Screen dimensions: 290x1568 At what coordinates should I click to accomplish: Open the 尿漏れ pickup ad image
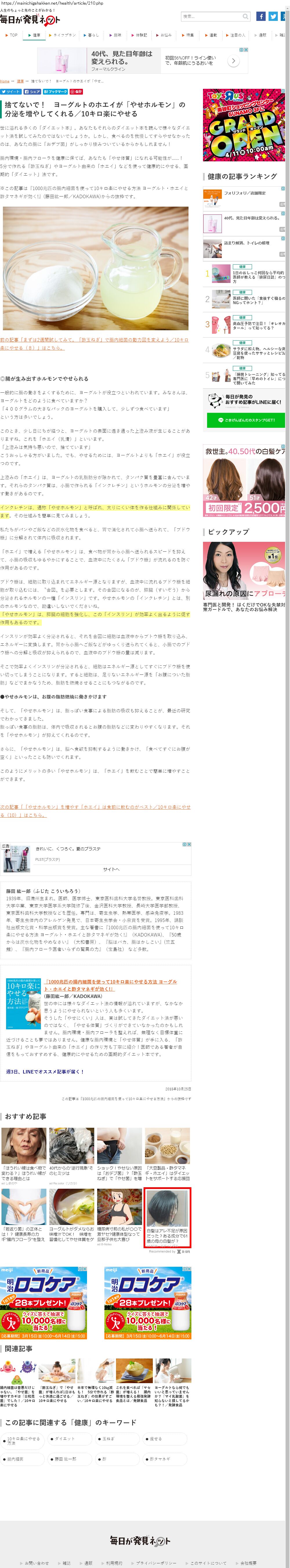click(x=244, y=570)
